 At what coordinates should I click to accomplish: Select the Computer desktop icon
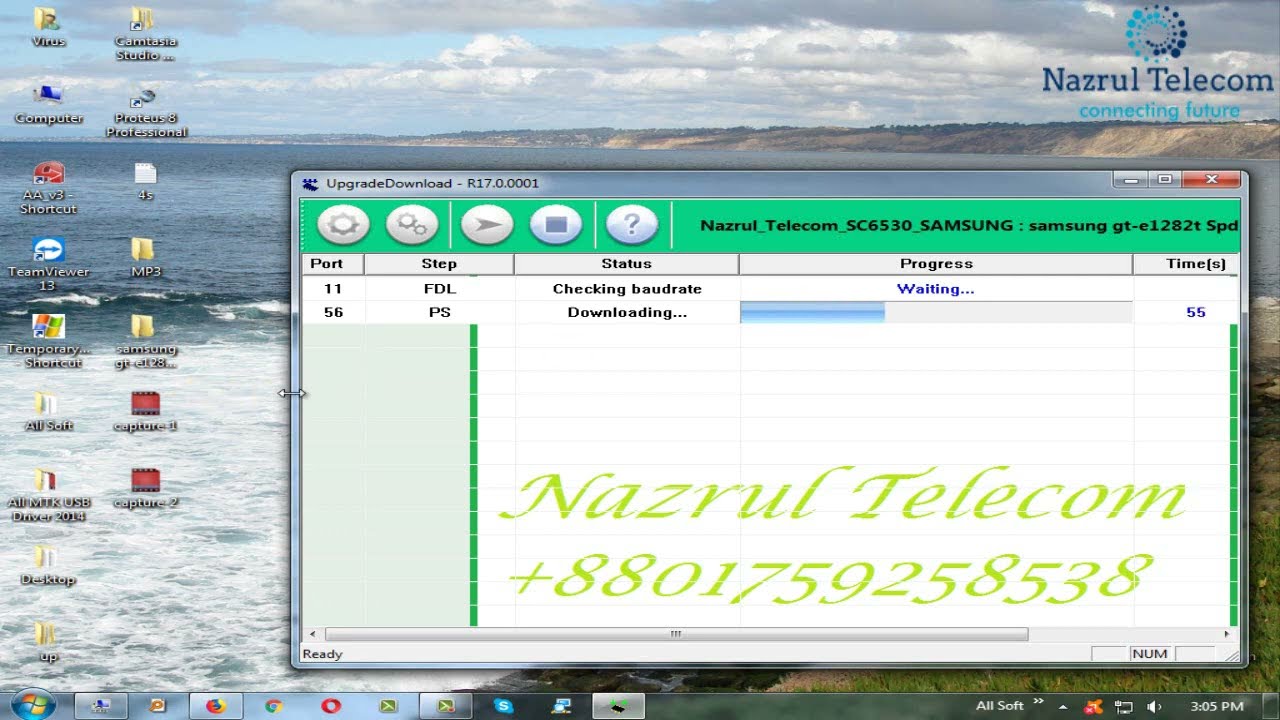click(x=48, y=104)
